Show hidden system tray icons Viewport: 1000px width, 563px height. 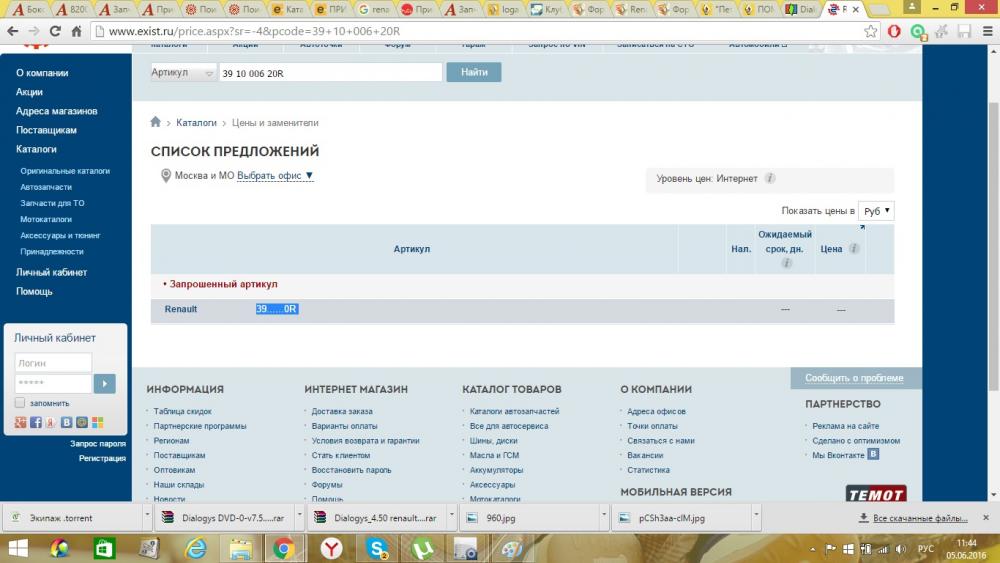point(812,549)
